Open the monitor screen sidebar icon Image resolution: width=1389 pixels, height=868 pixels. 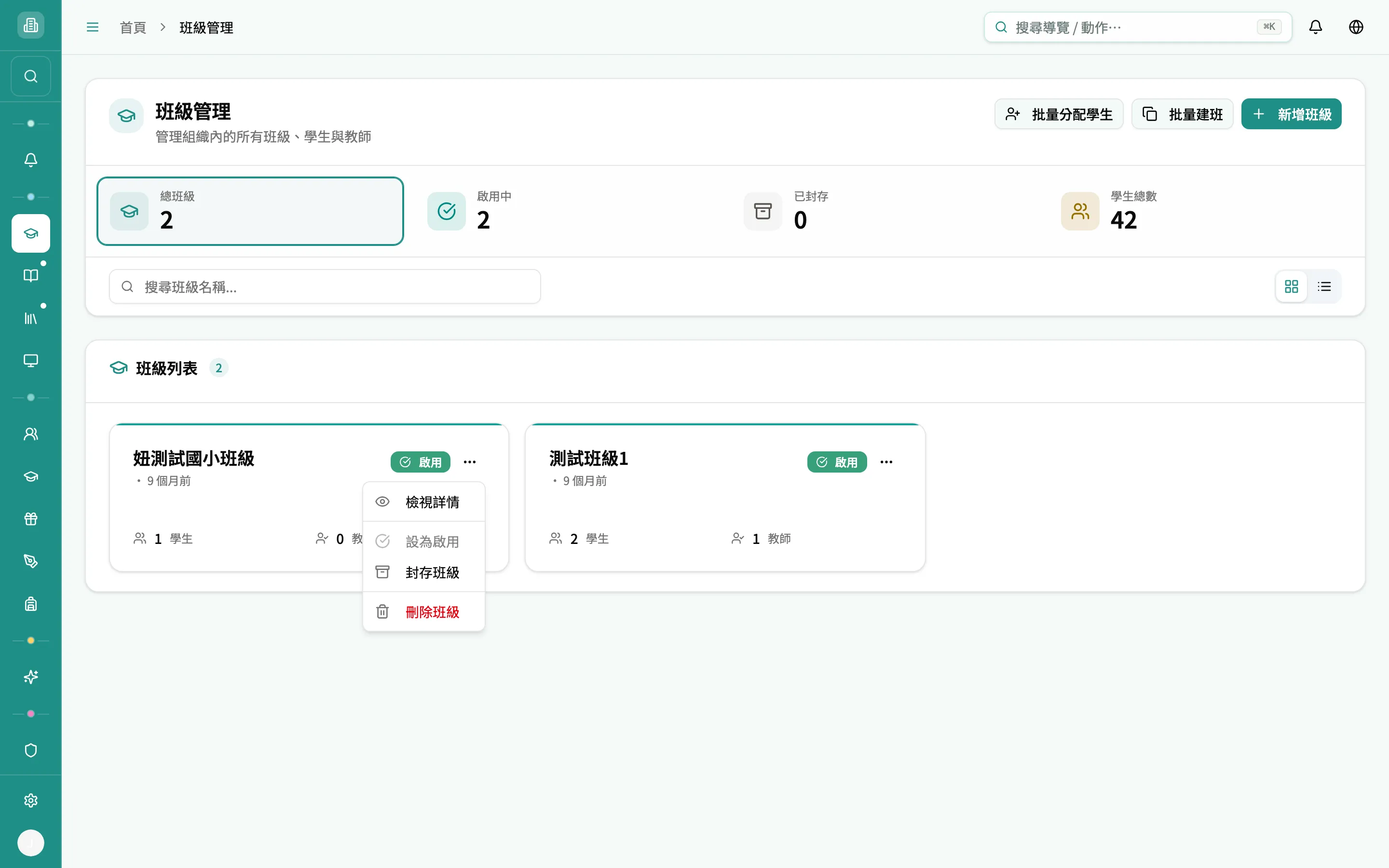(30, 361)
